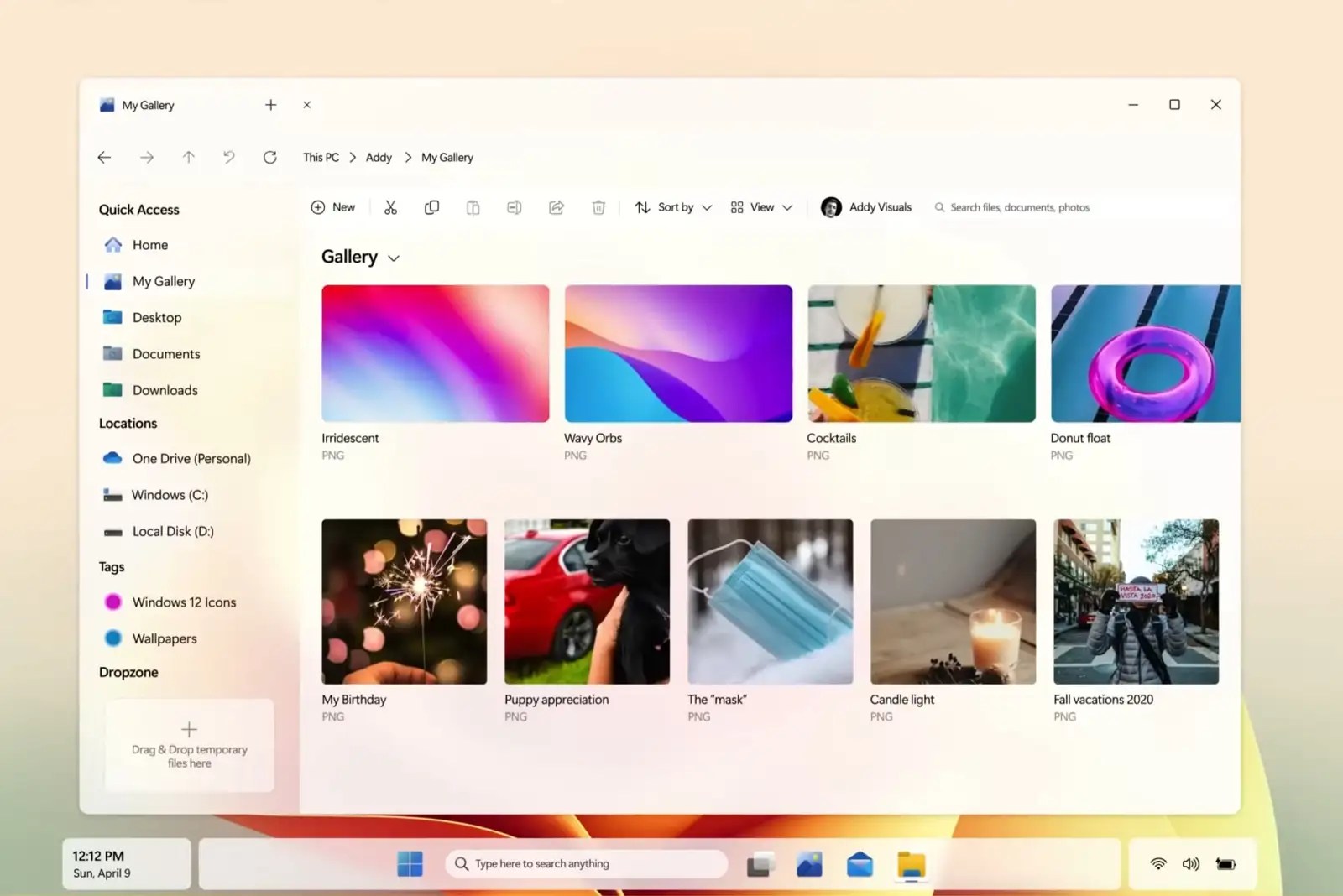
Task: Click the Share icon in toolbar
Action: [557, 207]
